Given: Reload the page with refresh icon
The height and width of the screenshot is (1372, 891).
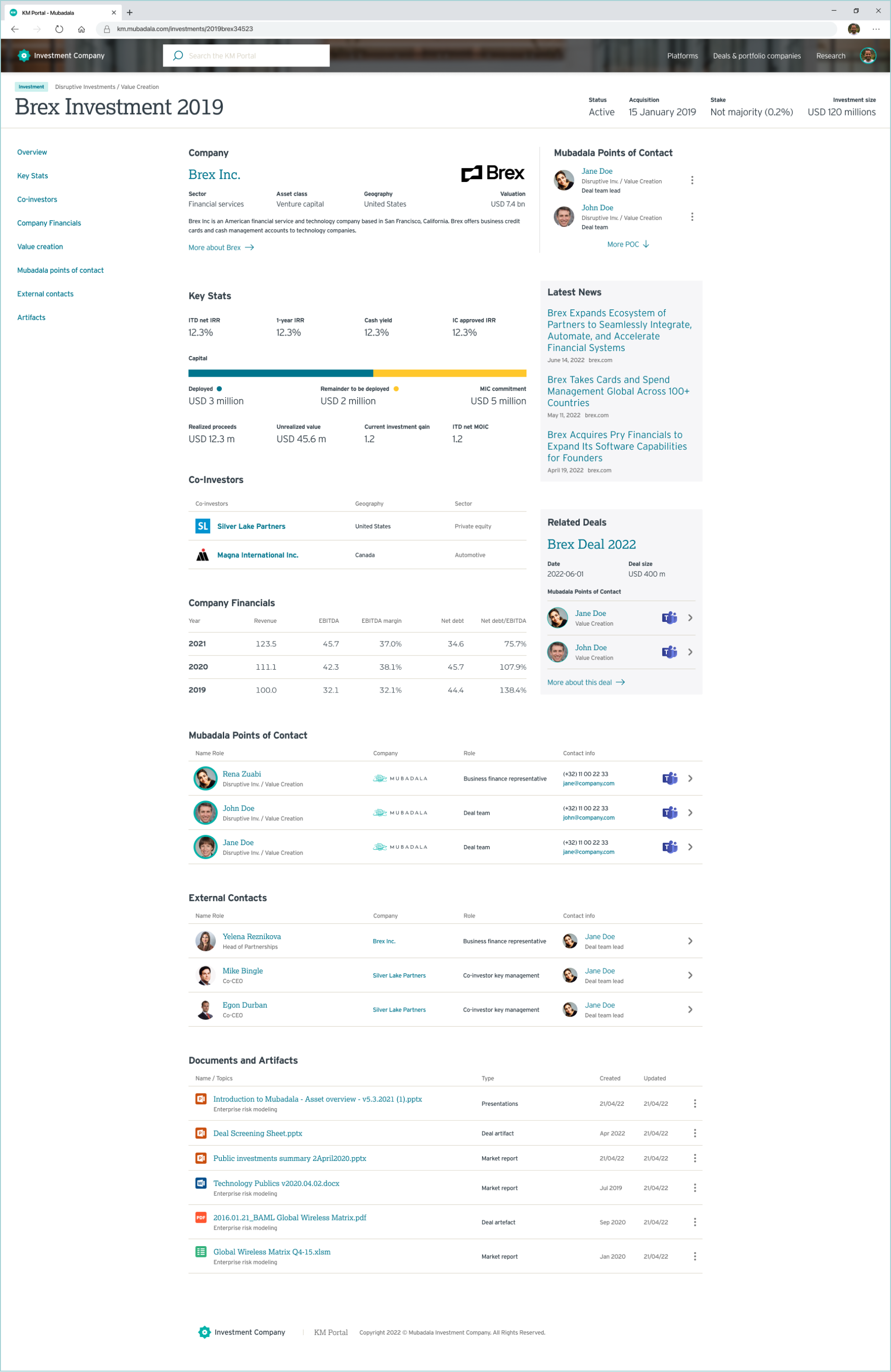Looking at the screenshot, I should (x=59, y=29).
